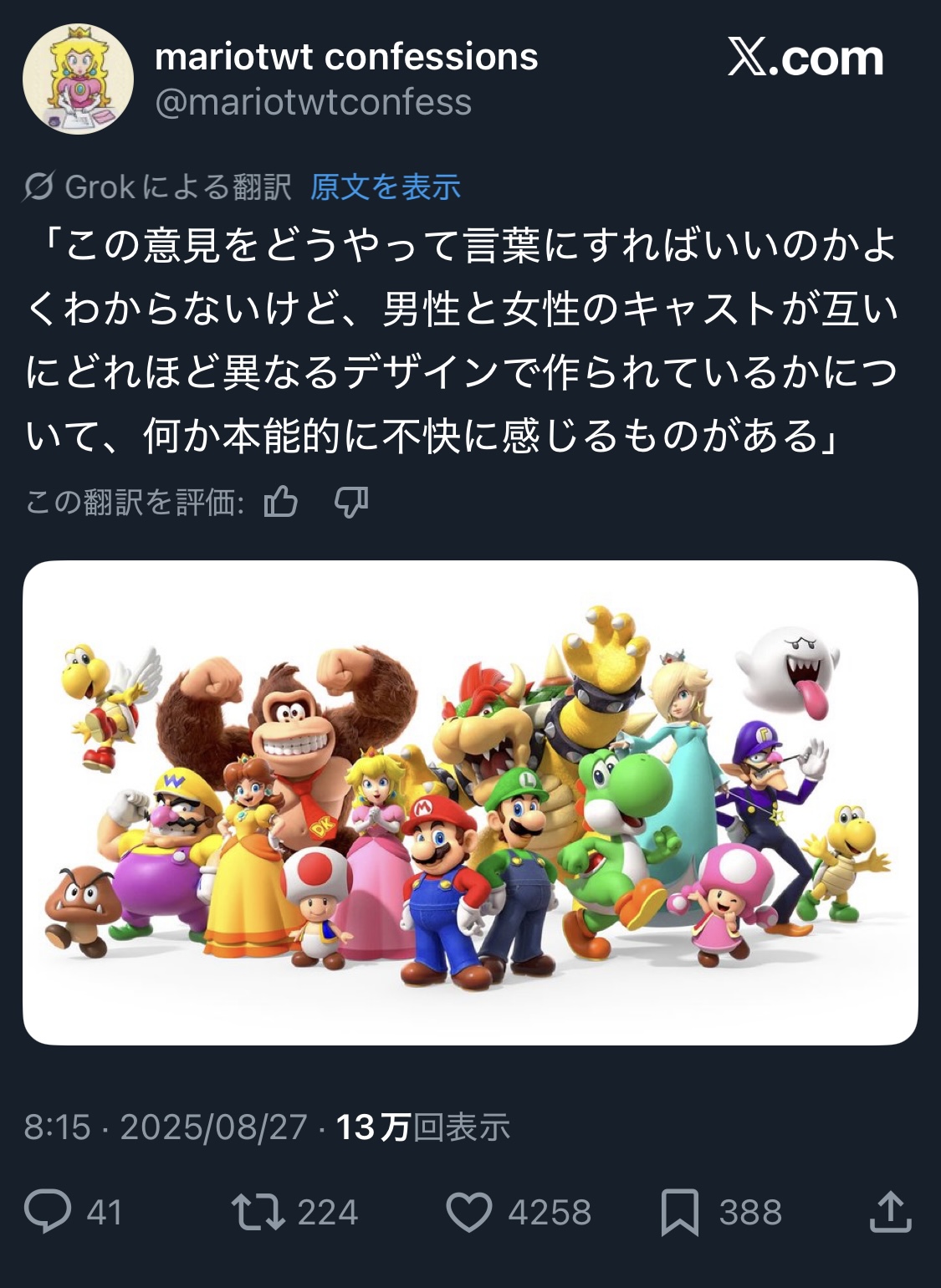The height and width of the screenshot is (1288, 941).
Task: Rate translation with thumbs down icon
Action: (x=351, y=501)
